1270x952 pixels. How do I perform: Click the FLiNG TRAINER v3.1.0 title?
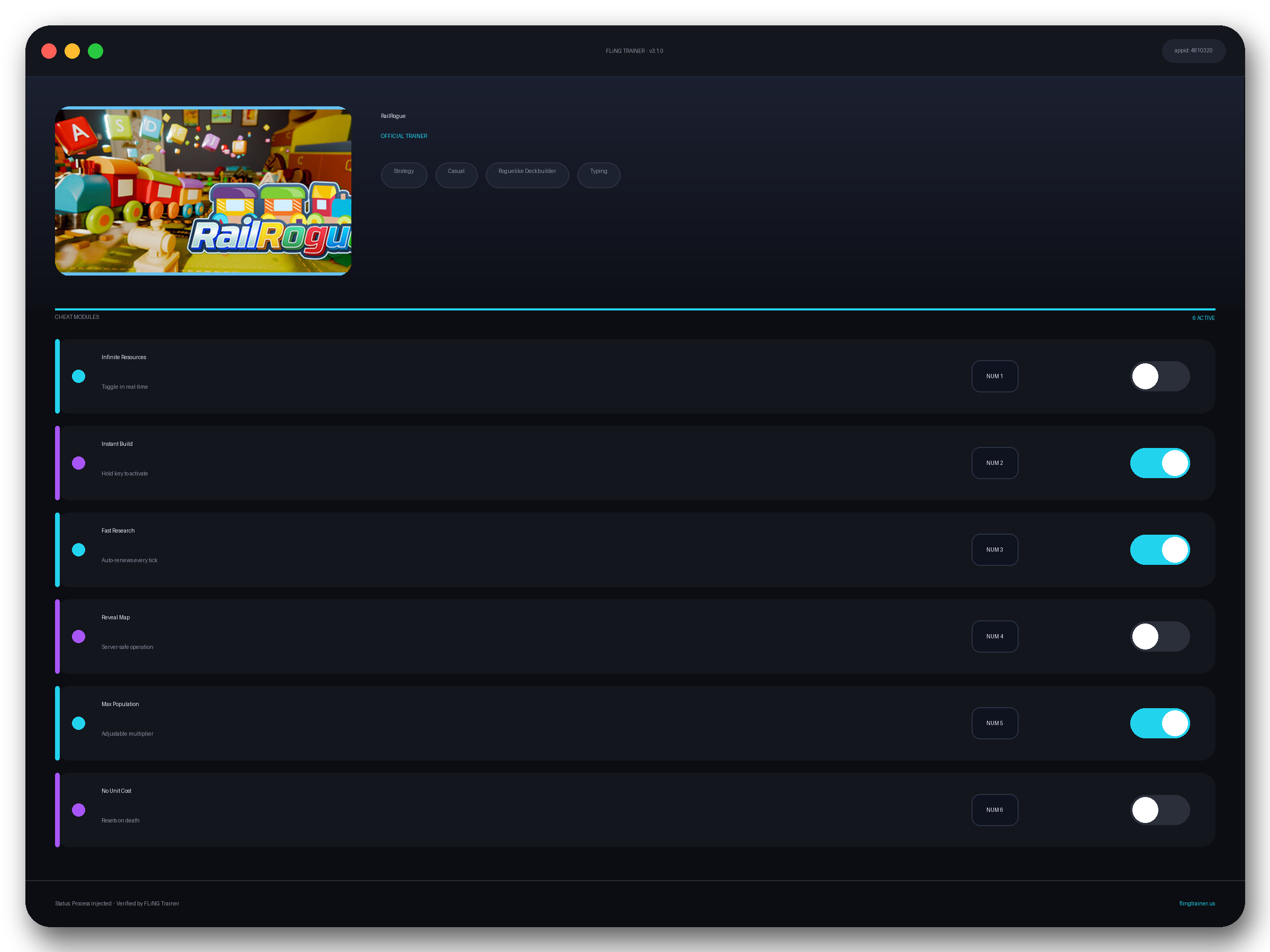pyautogui.click(x=634, y=50)
